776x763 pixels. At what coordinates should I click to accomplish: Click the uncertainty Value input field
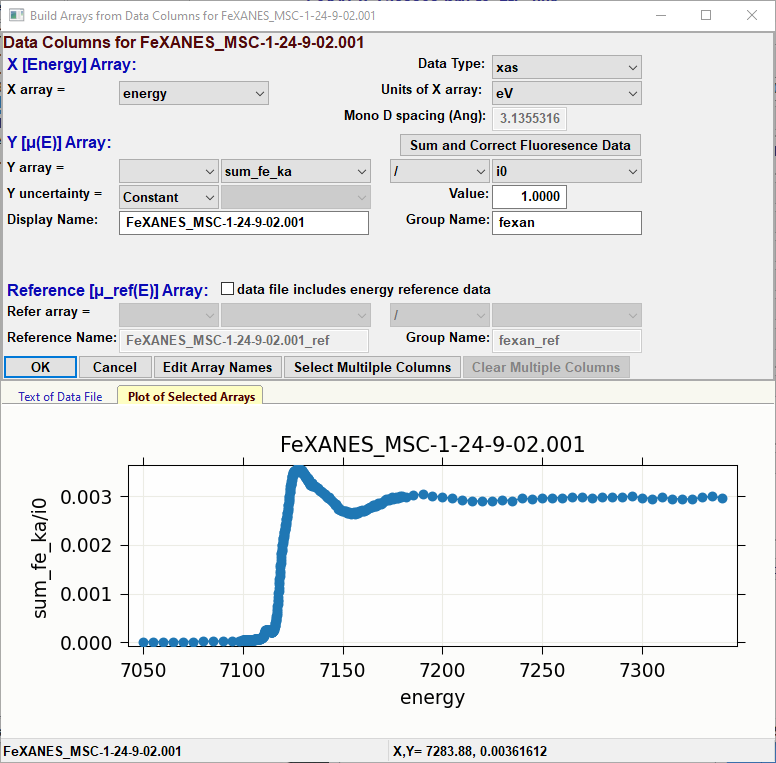tap(529, 198)
